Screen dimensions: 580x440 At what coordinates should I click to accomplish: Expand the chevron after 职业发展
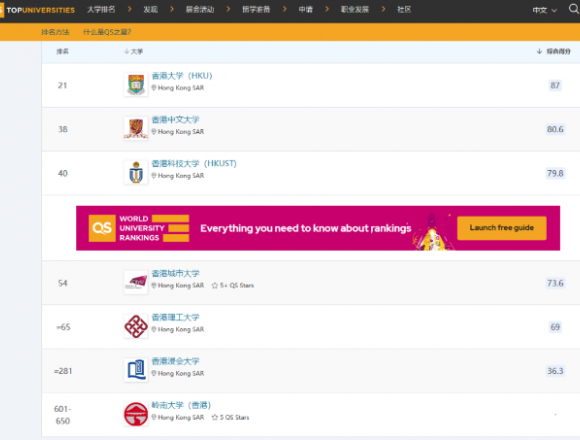[x=383, y=9]
